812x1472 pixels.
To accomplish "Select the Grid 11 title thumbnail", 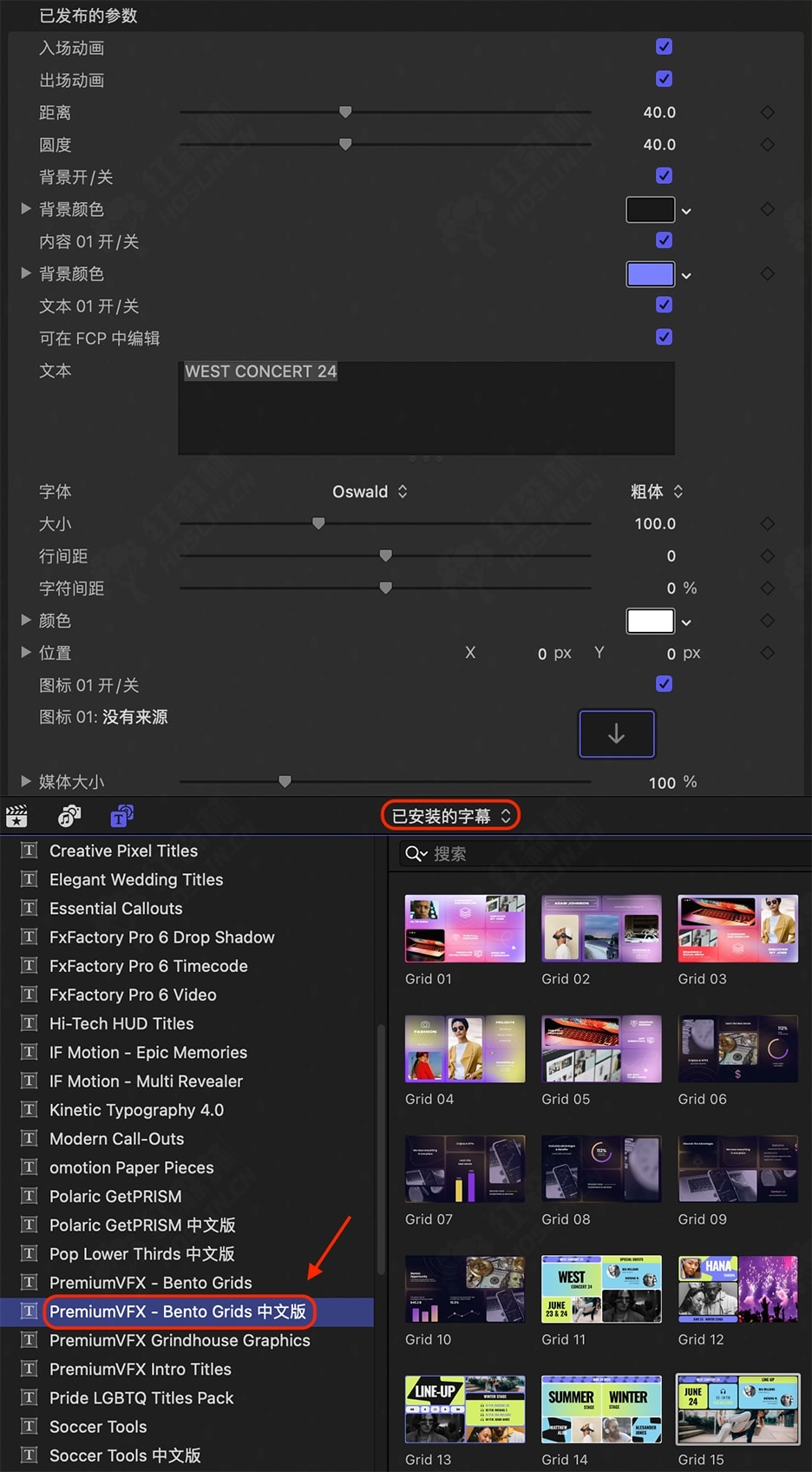I will (601, 1289).
